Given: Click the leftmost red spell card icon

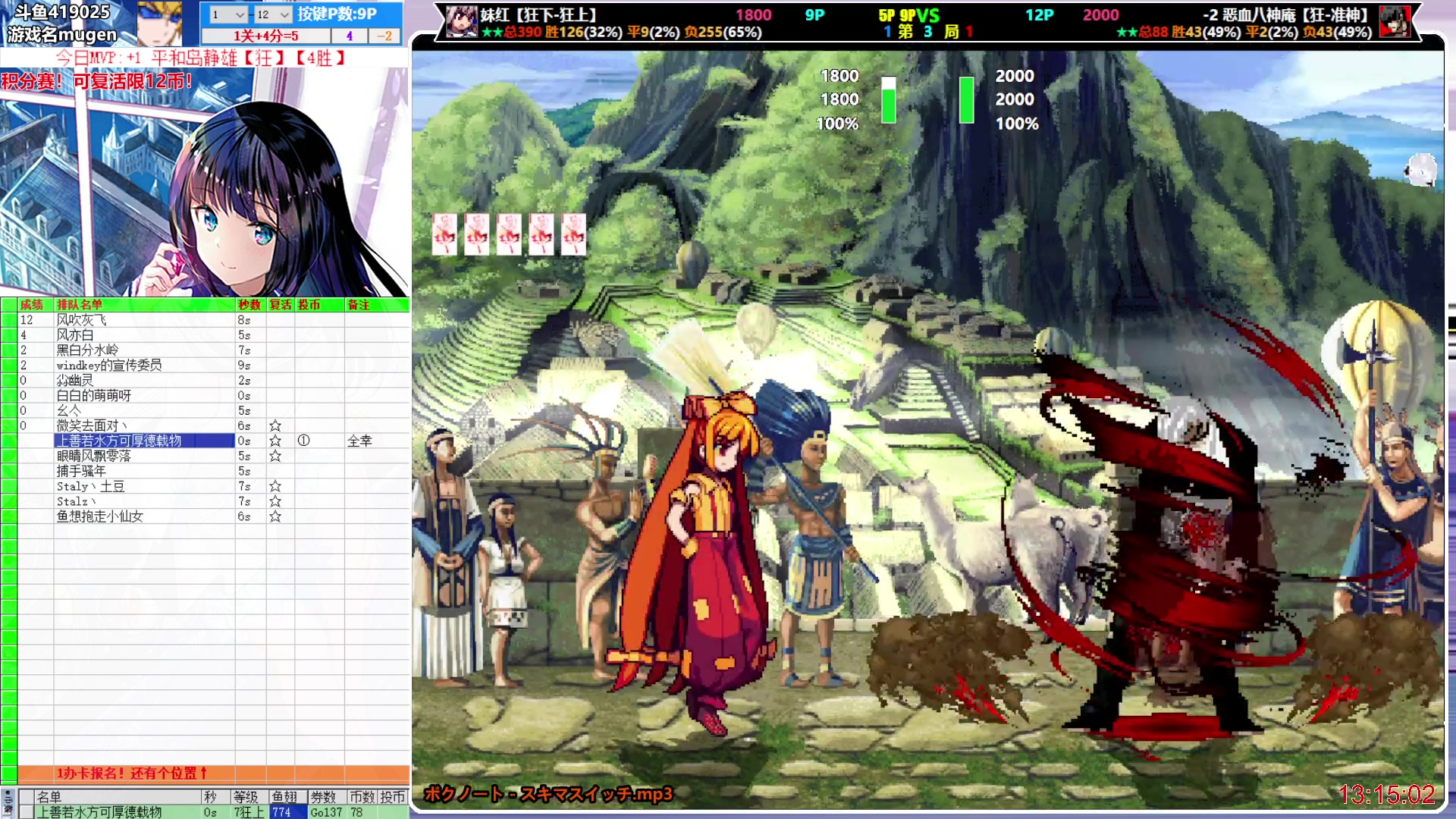Looking at the screenshot, I should [445, 234].
